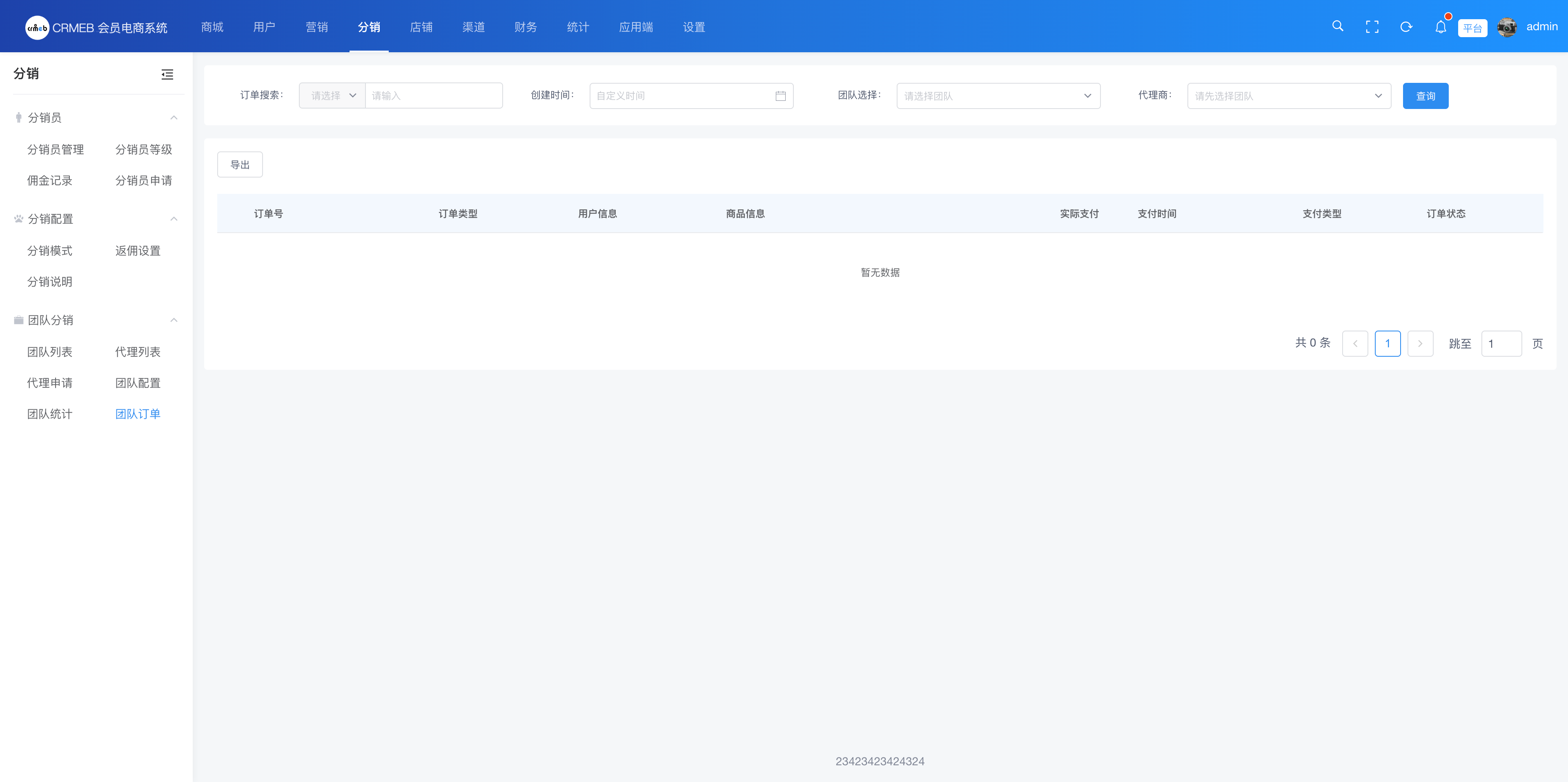Image resolution: width=1568 pixels, height=782 pixels.
Task: Open 分销员管理 in the sidebar
Action: click(56, 150)
